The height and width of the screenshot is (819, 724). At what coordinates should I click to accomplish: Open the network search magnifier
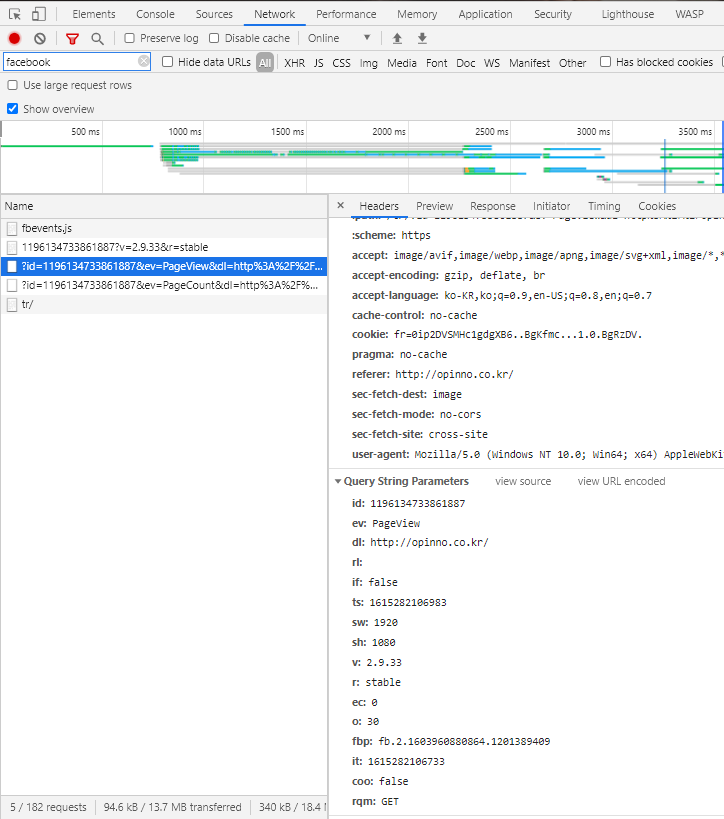tap(97, 38)
